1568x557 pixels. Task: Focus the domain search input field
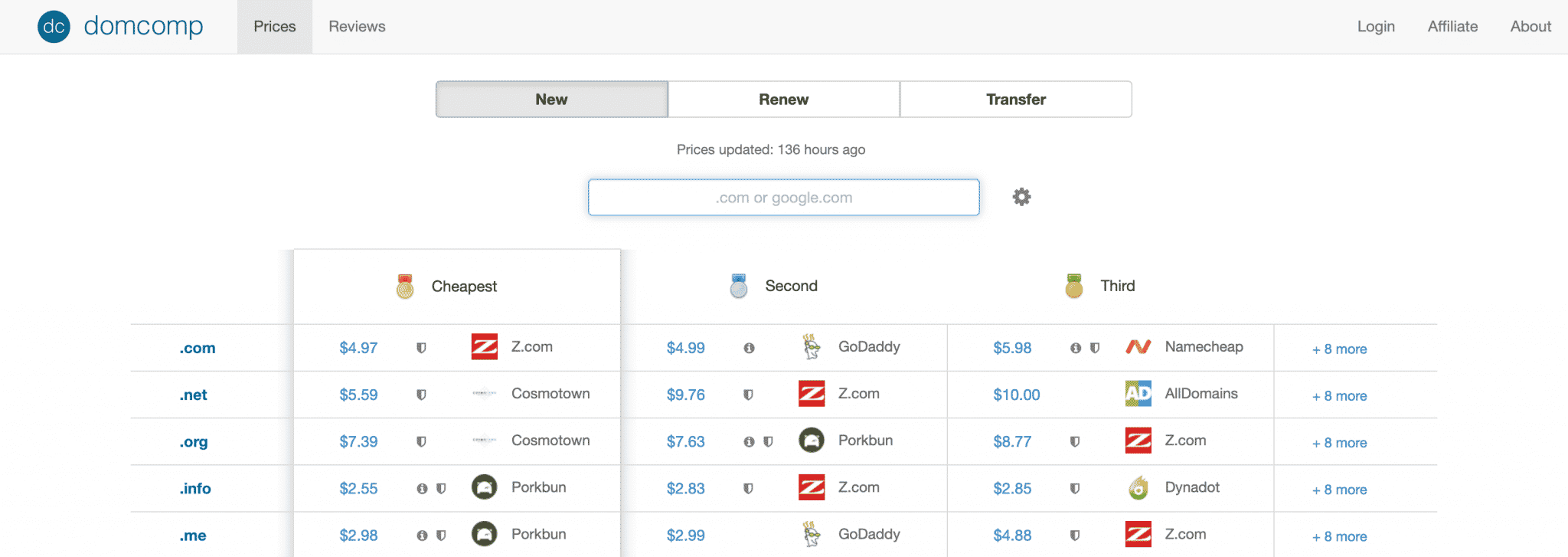coord(784,198)
